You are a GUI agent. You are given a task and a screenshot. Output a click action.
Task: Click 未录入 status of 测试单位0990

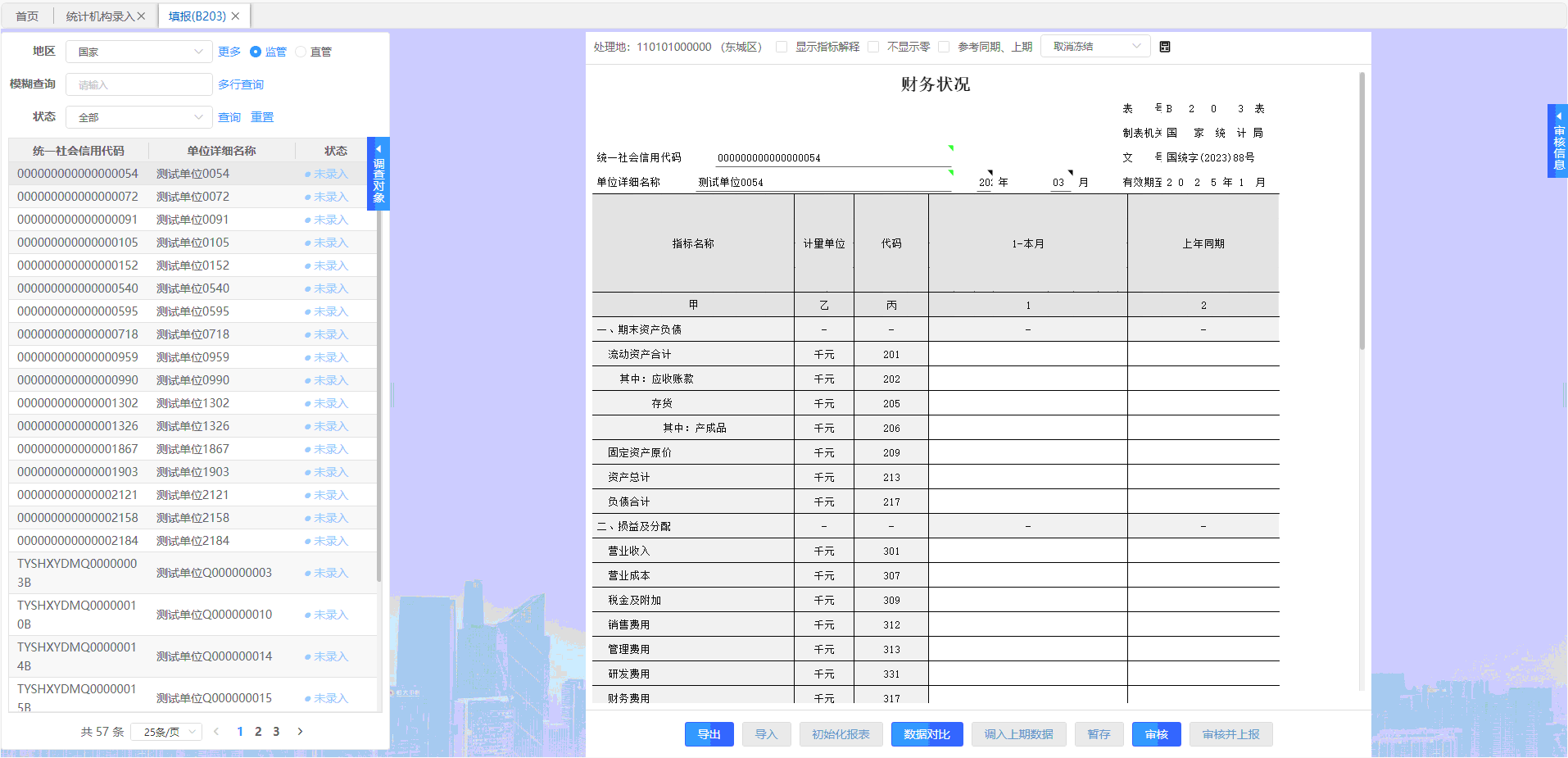coord(327,380)
